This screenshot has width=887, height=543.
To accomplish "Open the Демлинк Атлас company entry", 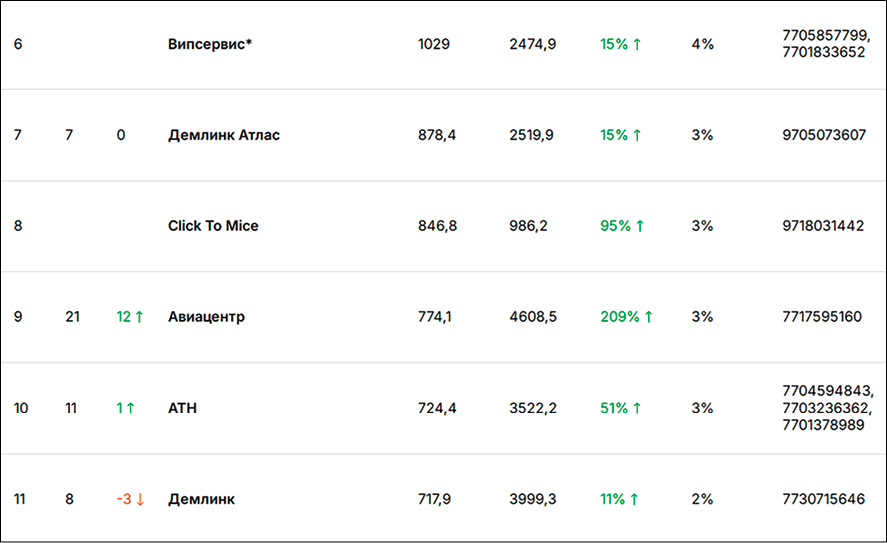I will click(x=224, y=135).
